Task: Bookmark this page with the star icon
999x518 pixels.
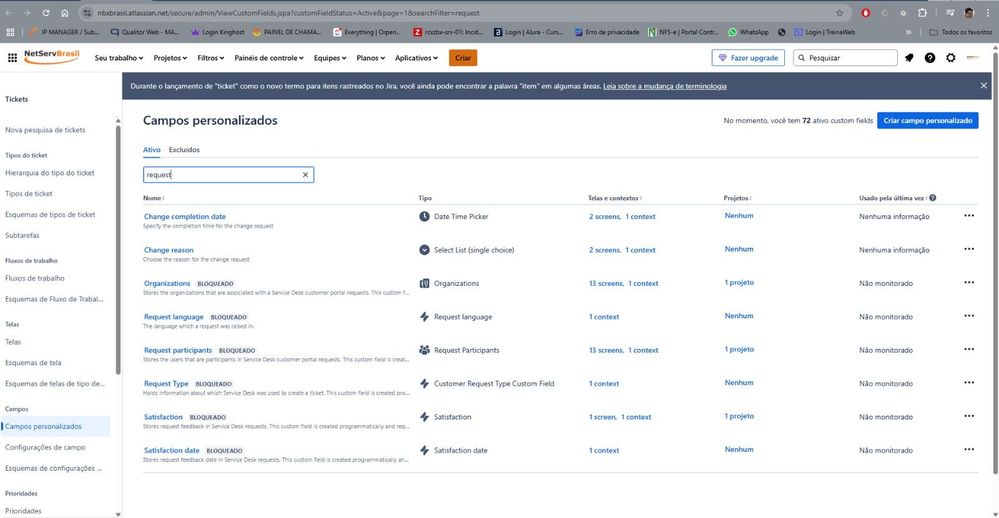Action: click(x=840, y=13)
